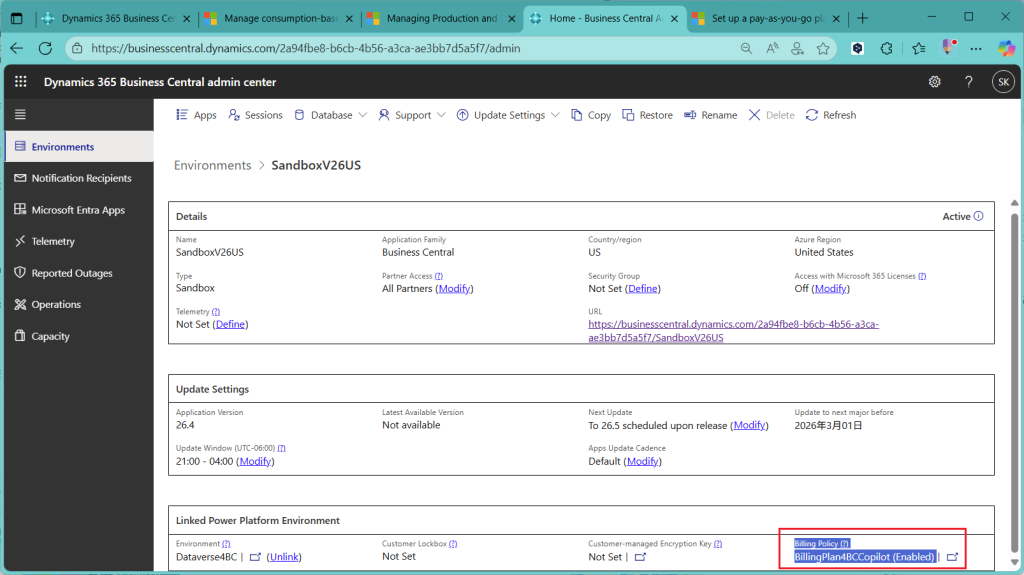Open Partner Access help tooltip
The image size is (1024, 575).
439,276
